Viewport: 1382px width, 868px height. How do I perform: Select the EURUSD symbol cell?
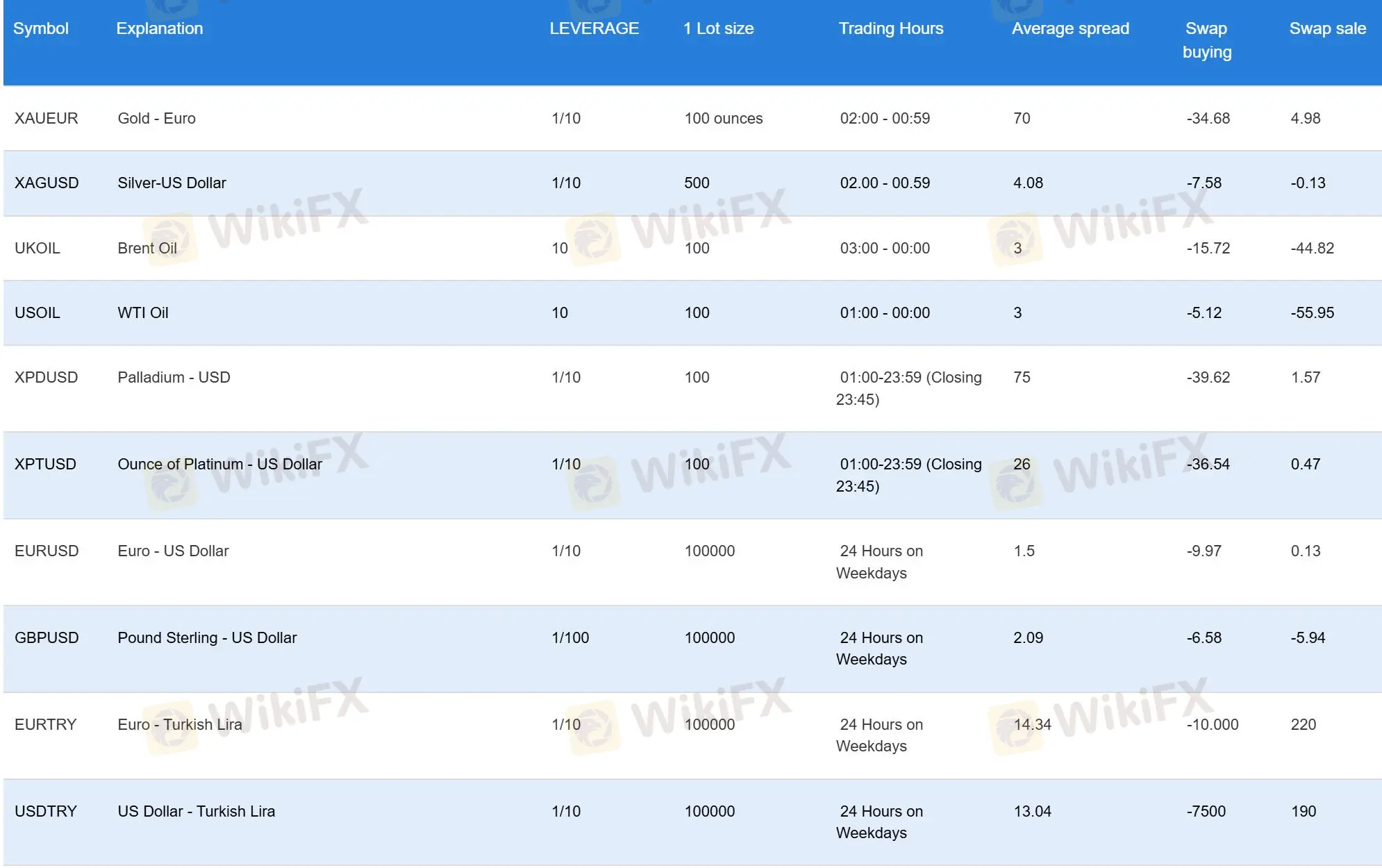tap(47, 551)
